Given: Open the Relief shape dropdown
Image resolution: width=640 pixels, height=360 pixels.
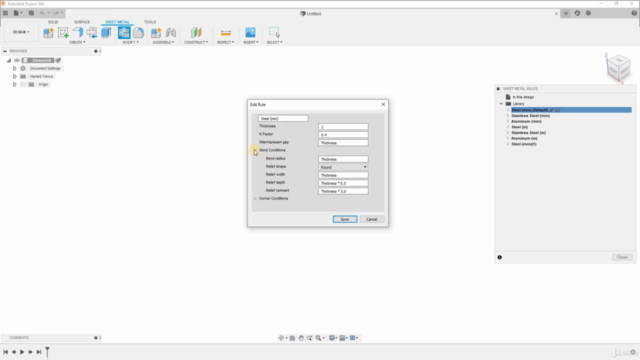Looking at the screenshot, I should pyautogui.click(x=343, y=167).
